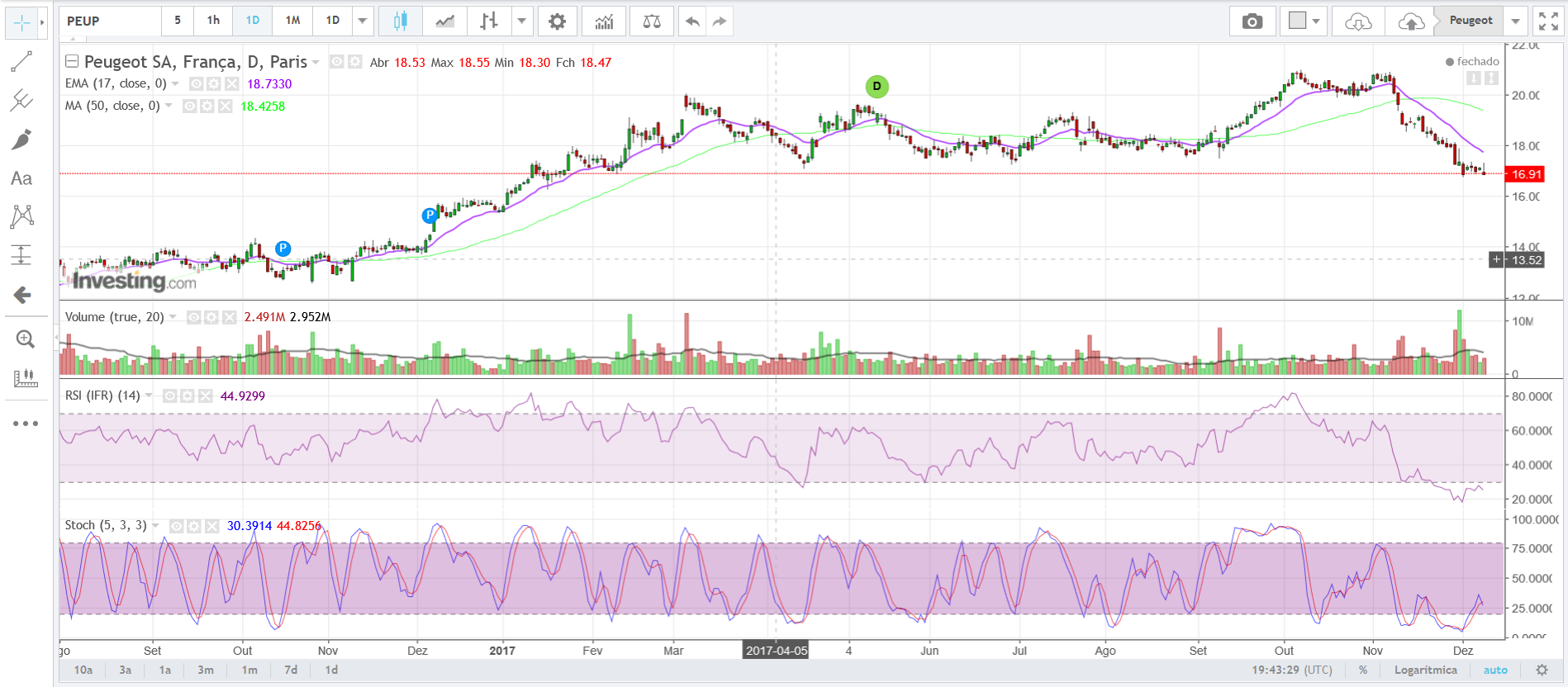This screenshot has width=1568, height=687.
Task: Hide the EMA 17 indicator
Action: [x=196, y=83]
